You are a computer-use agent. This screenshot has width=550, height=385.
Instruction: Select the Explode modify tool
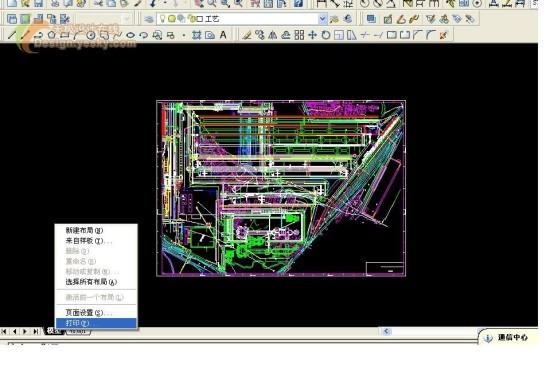[x=444, y=35]
